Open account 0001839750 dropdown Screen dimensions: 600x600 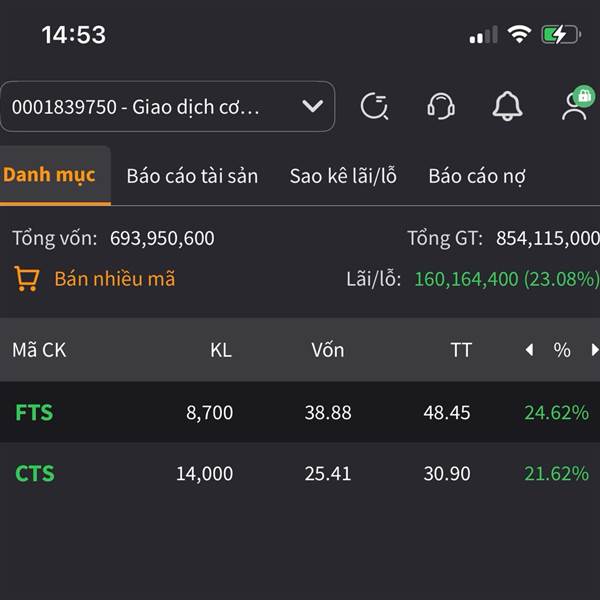coord(168,106)
